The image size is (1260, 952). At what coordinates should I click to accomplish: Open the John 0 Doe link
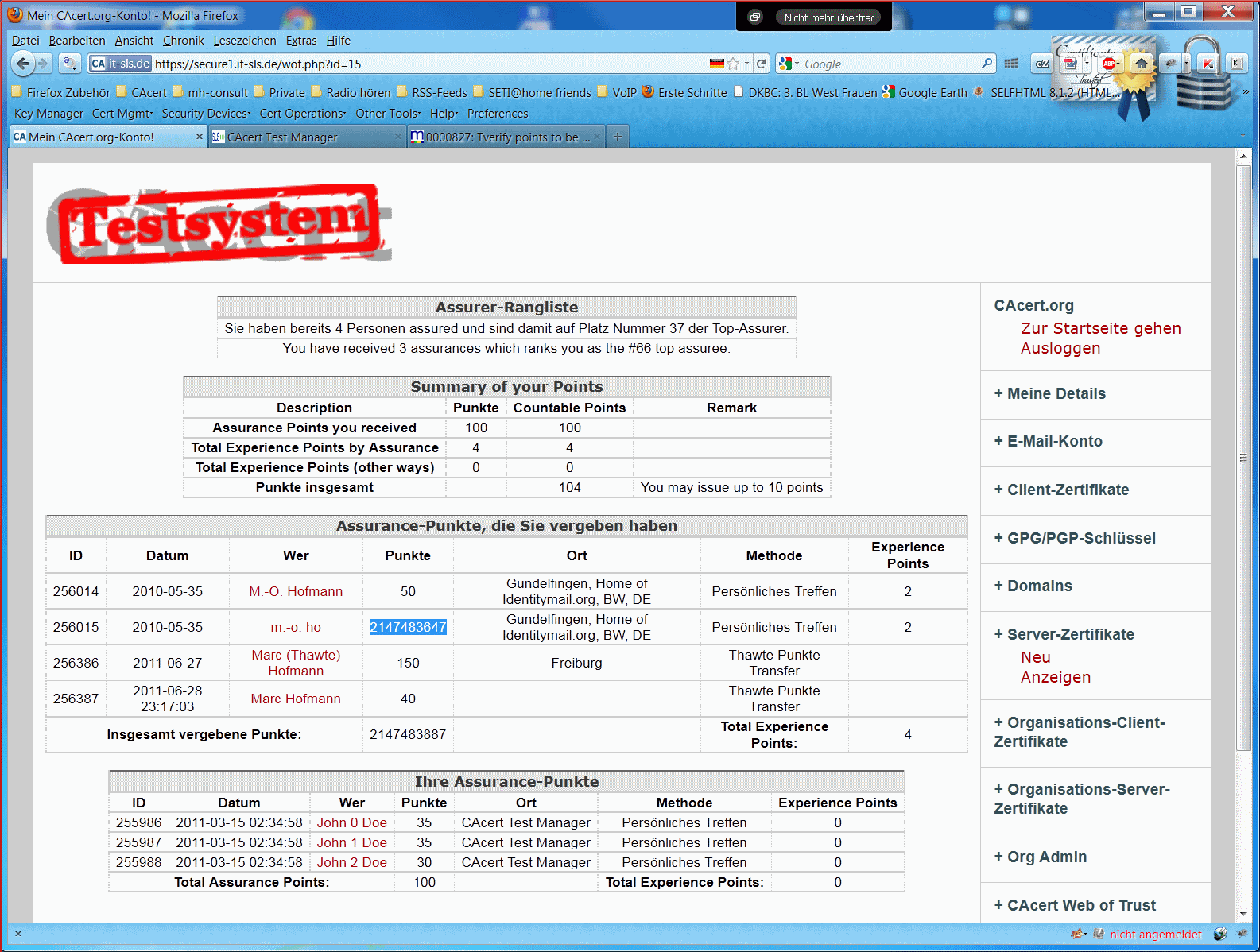point(351,822)
